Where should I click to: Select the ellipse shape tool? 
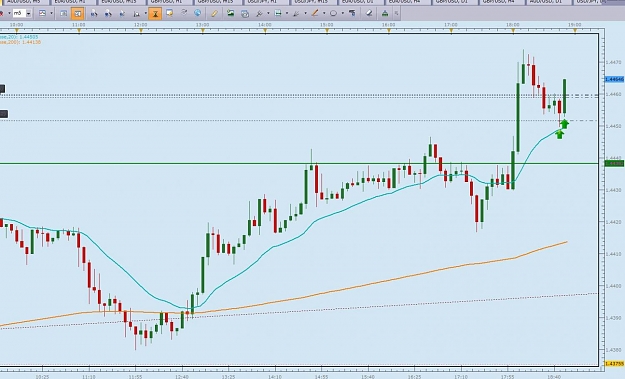333,14
